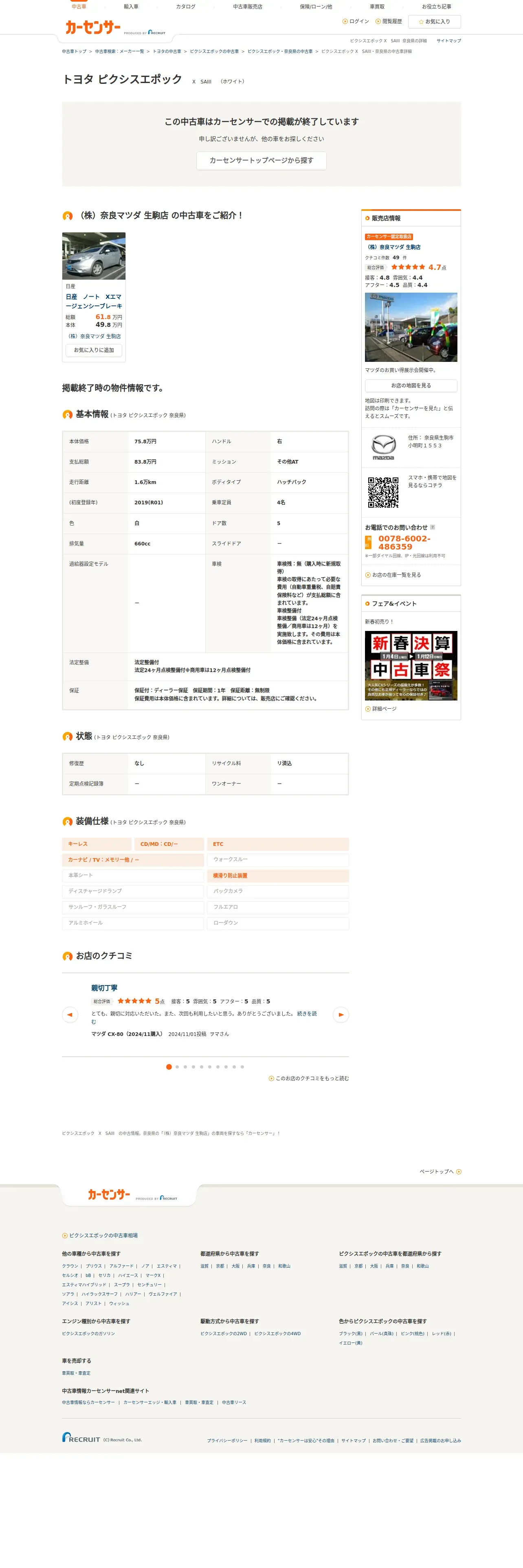Viewport: 523px width, 1568px height.
Task: Click カーセンサートップページから探す button
Action: click(x=261, y=160)
